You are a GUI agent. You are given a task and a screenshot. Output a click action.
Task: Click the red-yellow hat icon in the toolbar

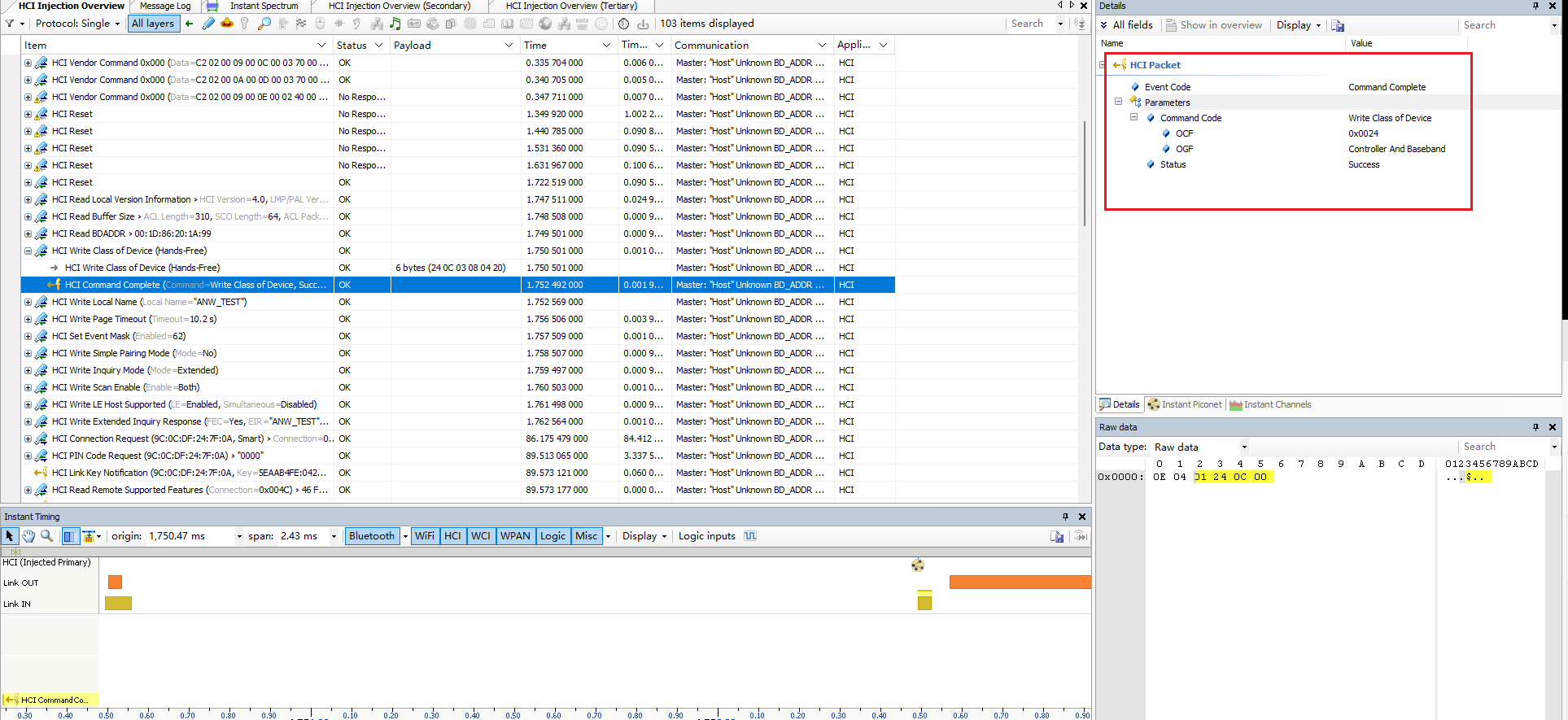(227, 24)
